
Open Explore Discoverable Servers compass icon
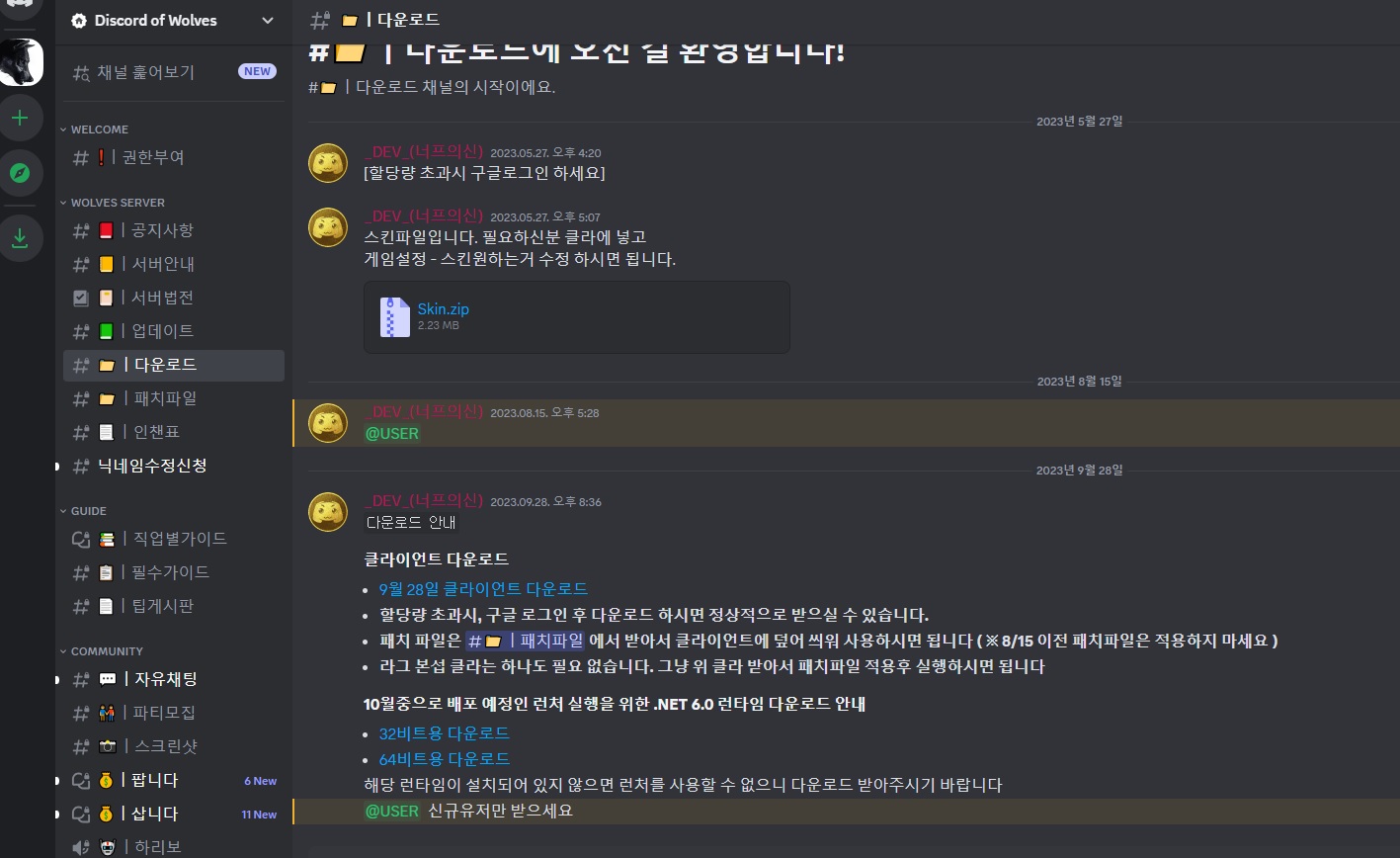[20, 173]
